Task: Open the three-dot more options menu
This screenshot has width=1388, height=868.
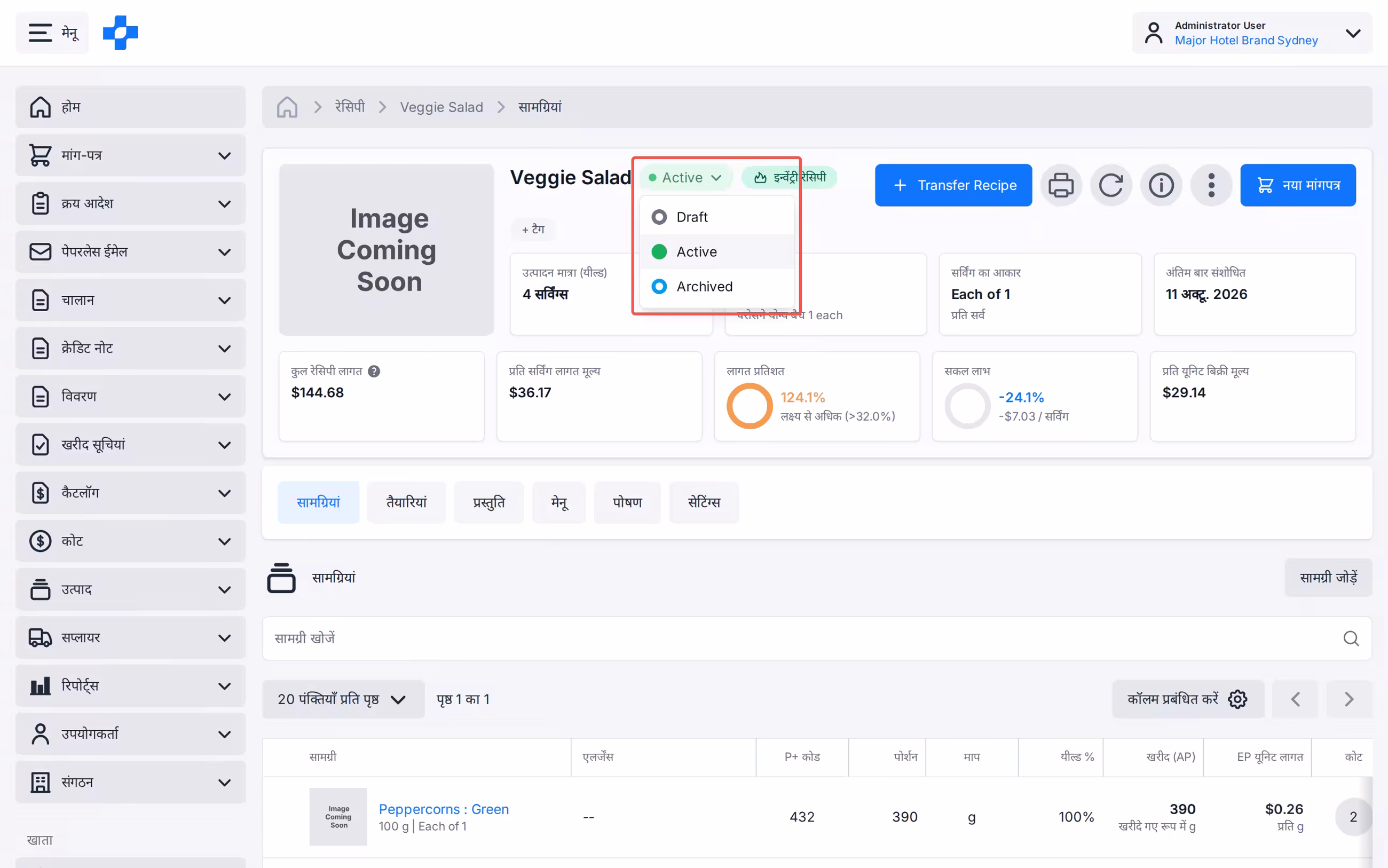Action: click(x=1211, y=185)
